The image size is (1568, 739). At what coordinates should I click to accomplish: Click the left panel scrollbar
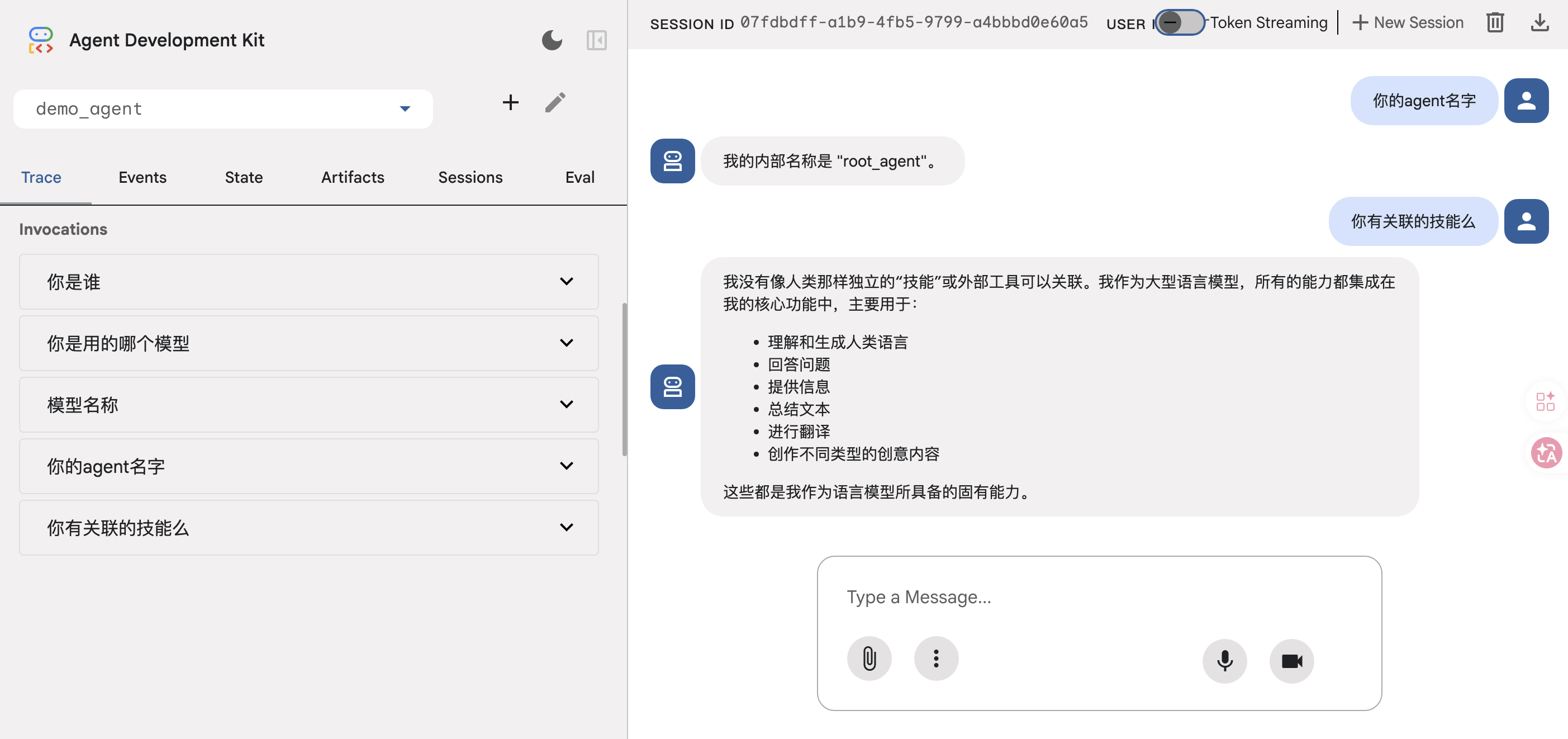[625, 379]
